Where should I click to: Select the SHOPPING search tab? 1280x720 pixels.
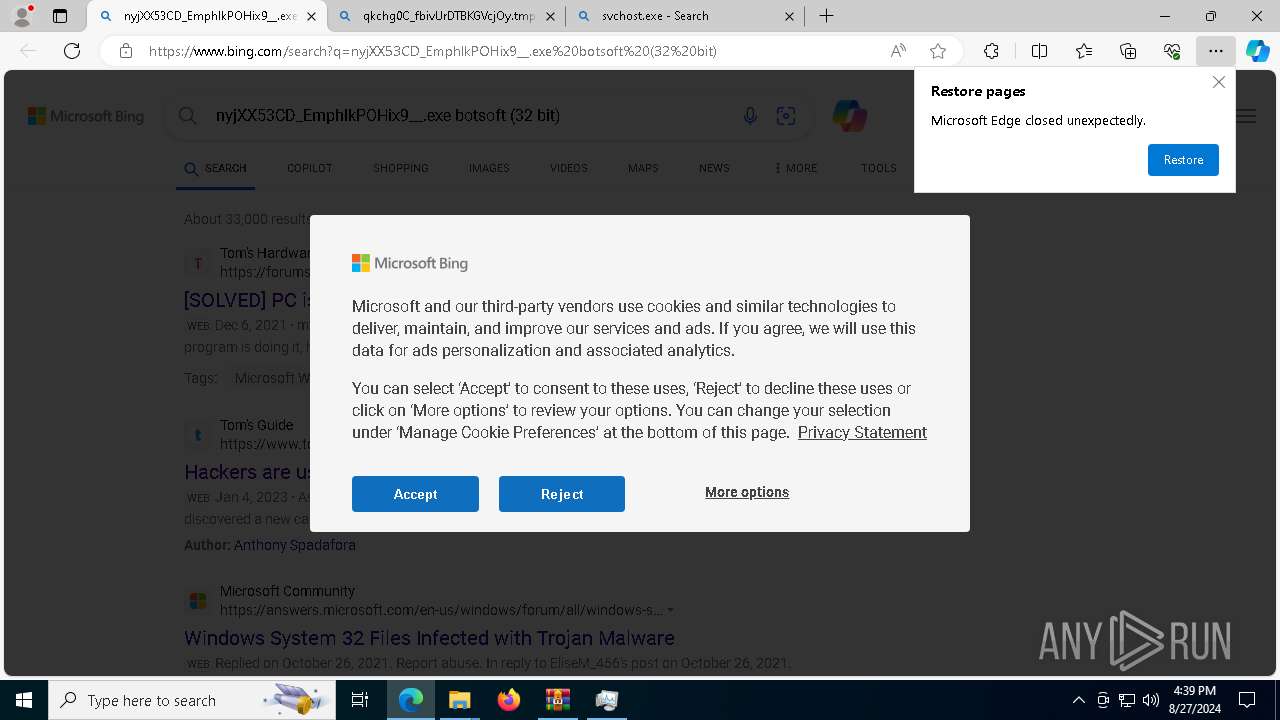[x=401, y=168]
